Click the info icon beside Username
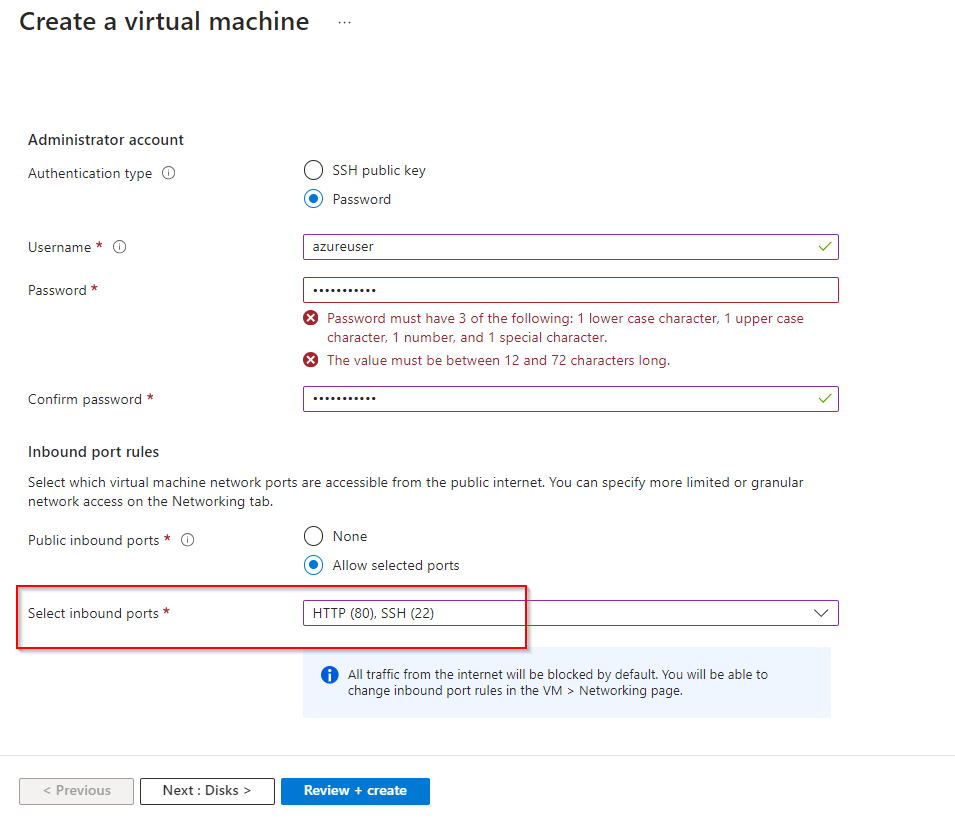 pyautogui.click(x=120, y=247)
